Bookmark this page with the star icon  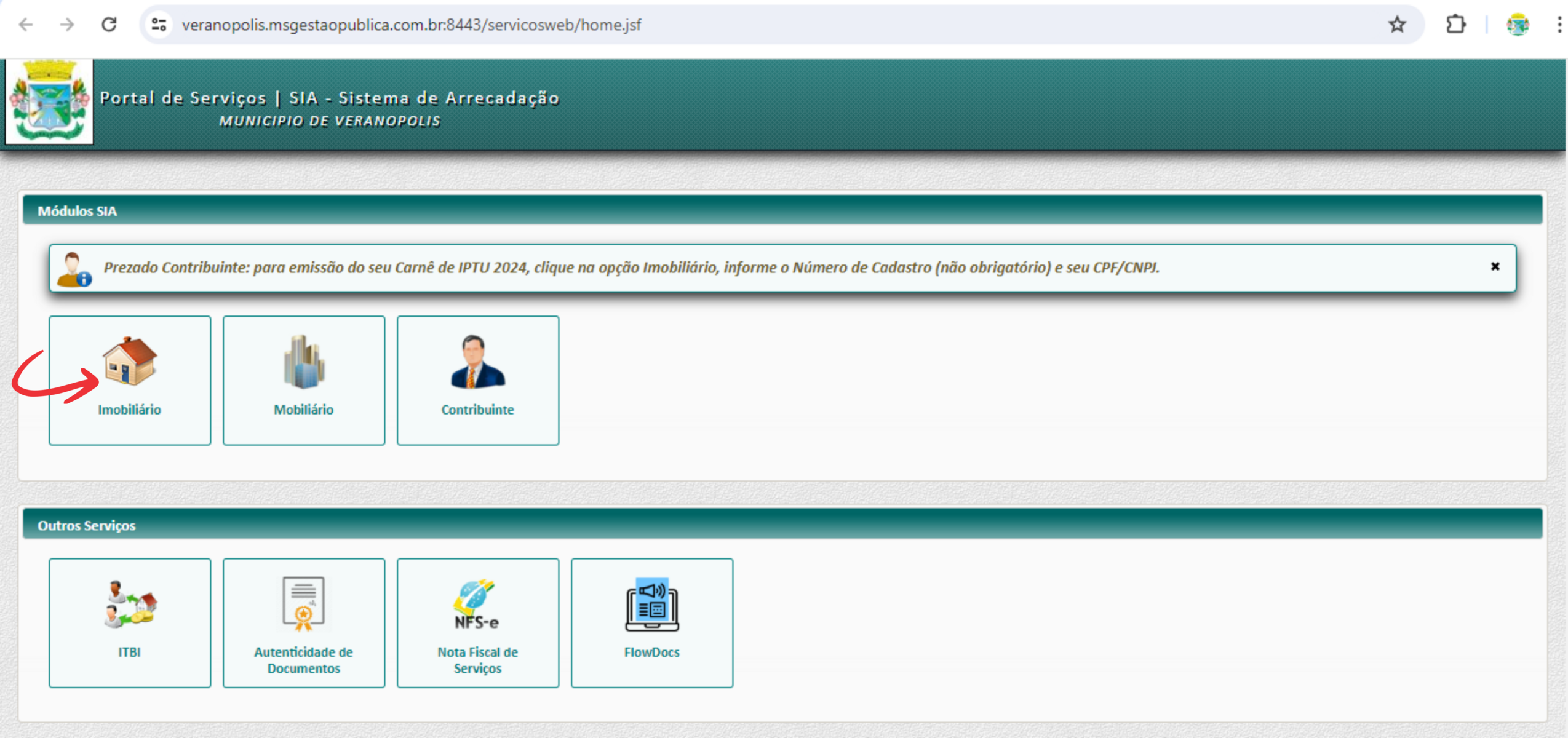[1397, 25]
